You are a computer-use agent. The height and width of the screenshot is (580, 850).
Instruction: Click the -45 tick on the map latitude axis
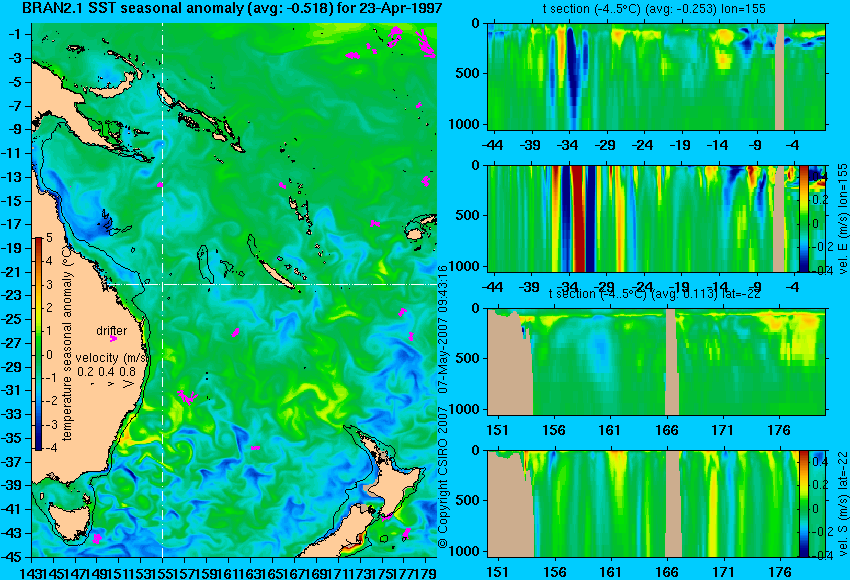point(14,557)
